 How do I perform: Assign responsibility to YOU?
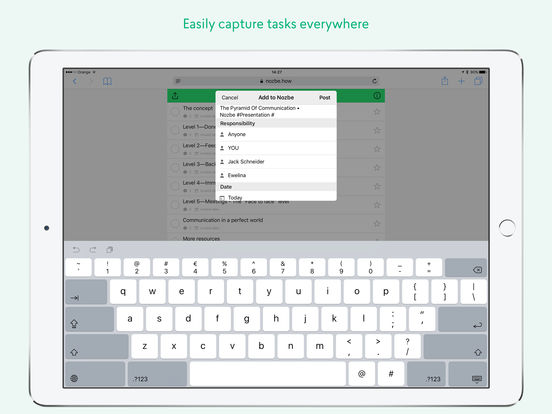(276, 148)
